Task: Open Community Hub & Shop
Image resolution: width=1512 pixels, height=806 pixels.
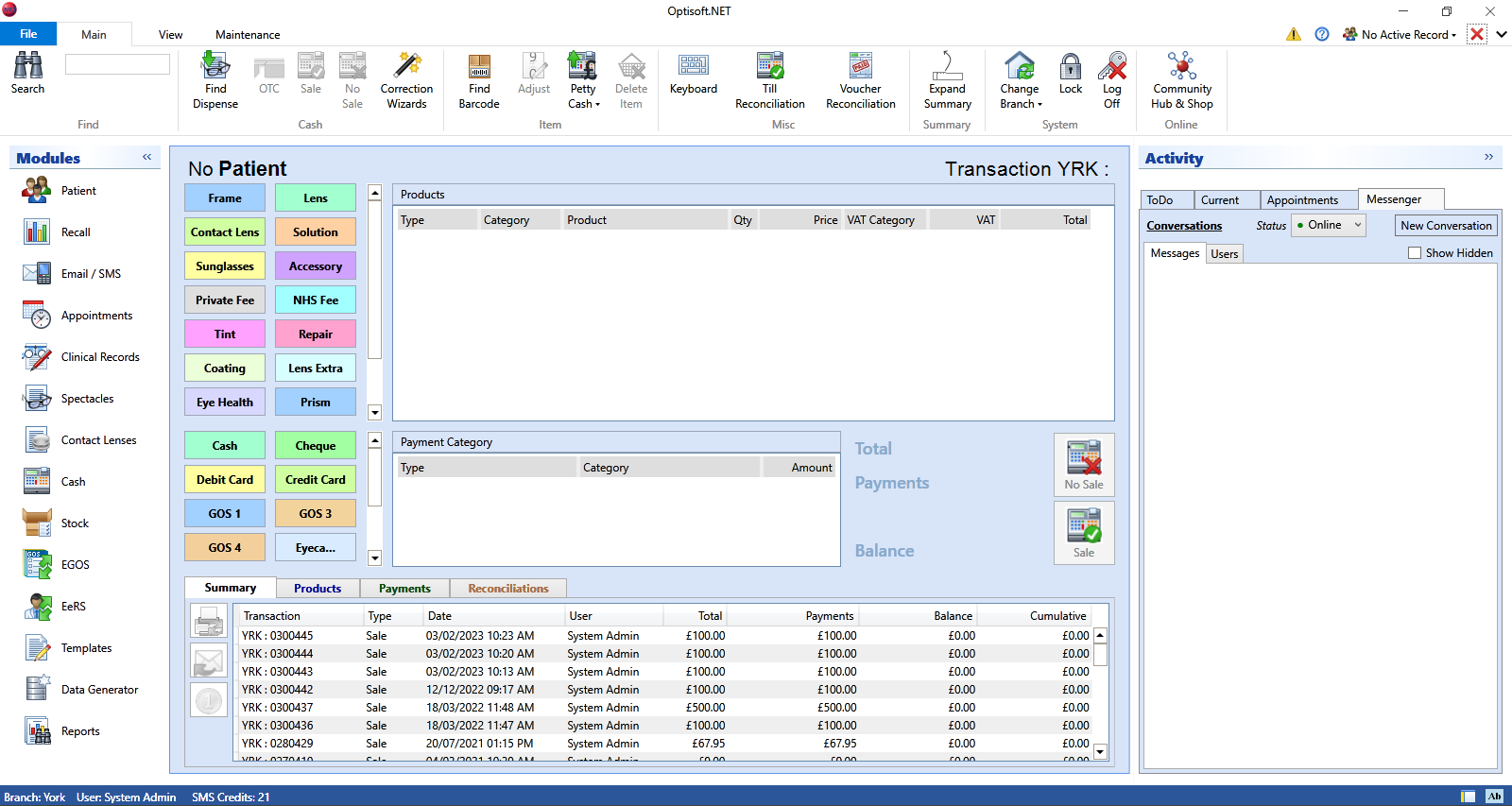Action: click(x=1181, y=79)
